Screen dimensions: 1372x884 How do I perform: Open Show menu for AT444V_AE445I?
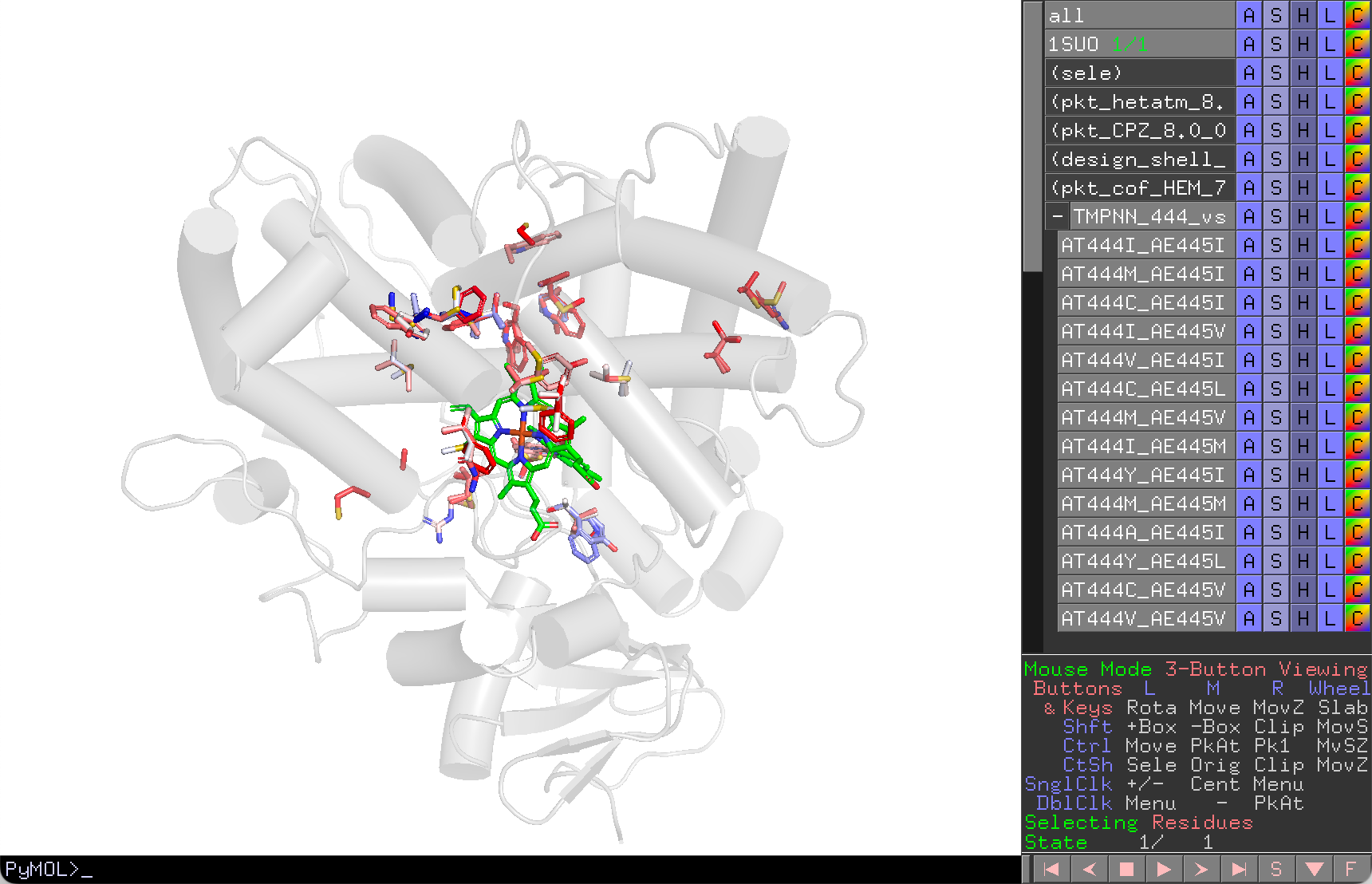(x=1276, y=360)
